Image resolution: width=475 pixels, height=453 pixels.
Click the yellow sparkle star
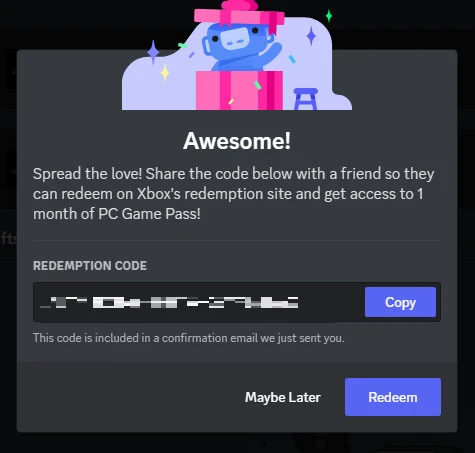(x=165, y=73)
